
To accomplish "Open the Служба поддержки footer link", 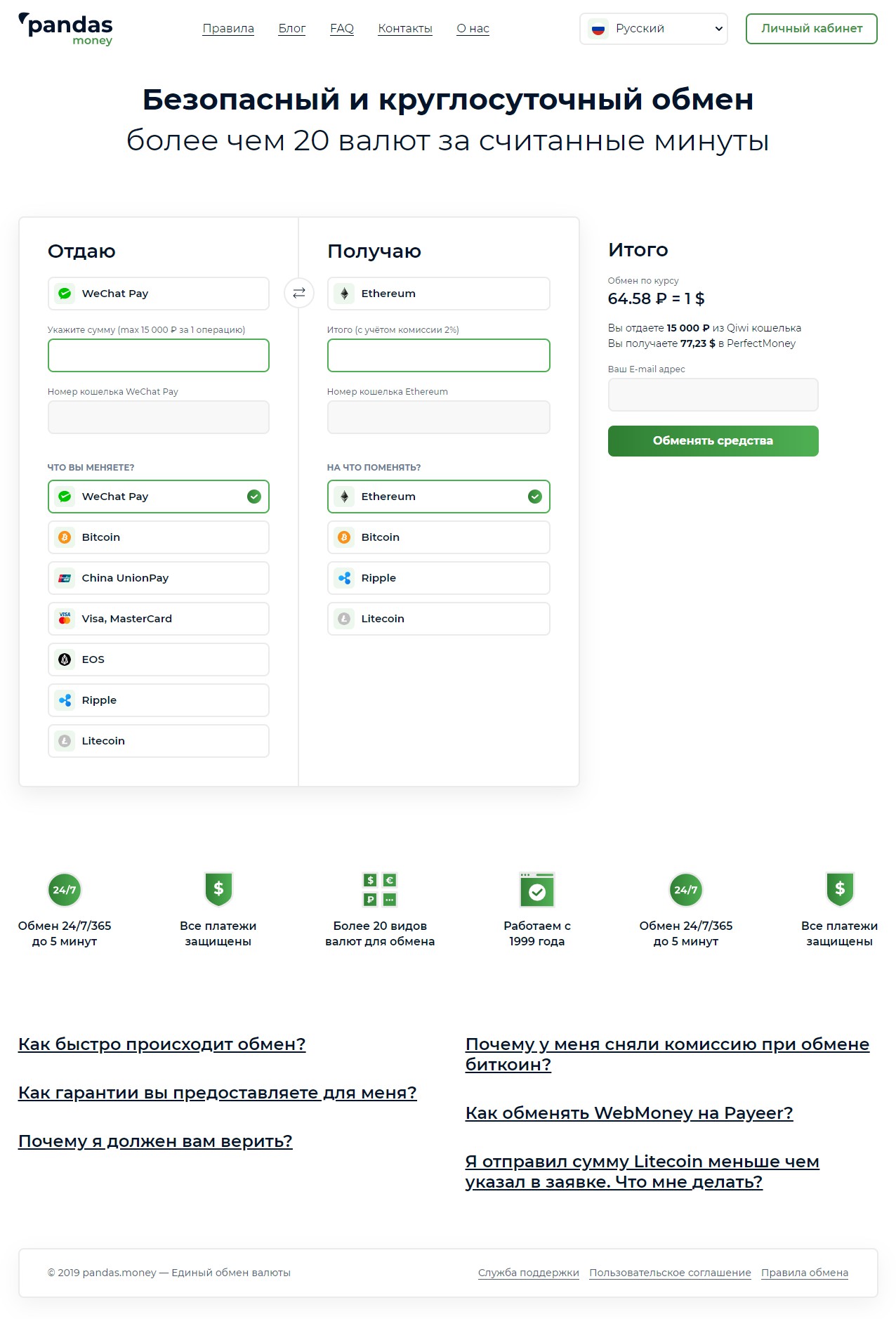I will [x=528, y=1273].
